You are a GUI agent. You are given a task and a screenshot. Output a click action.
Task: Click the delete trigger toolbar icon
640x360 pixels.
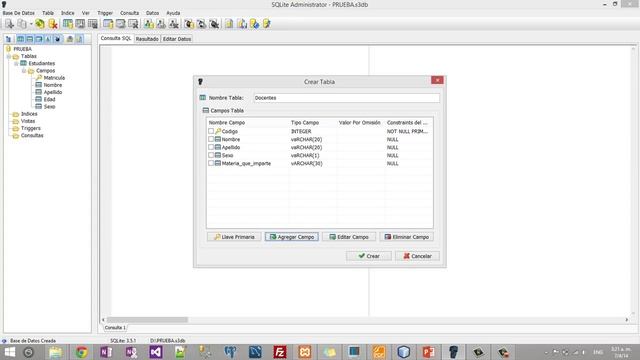[214, 24]
